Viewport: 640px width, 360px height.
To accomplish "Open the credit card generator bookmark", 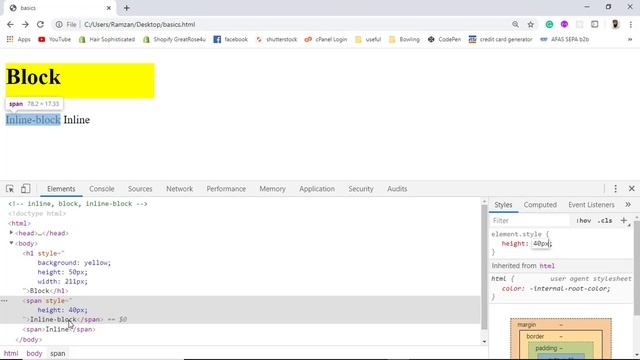I will (x=501, y=39).
